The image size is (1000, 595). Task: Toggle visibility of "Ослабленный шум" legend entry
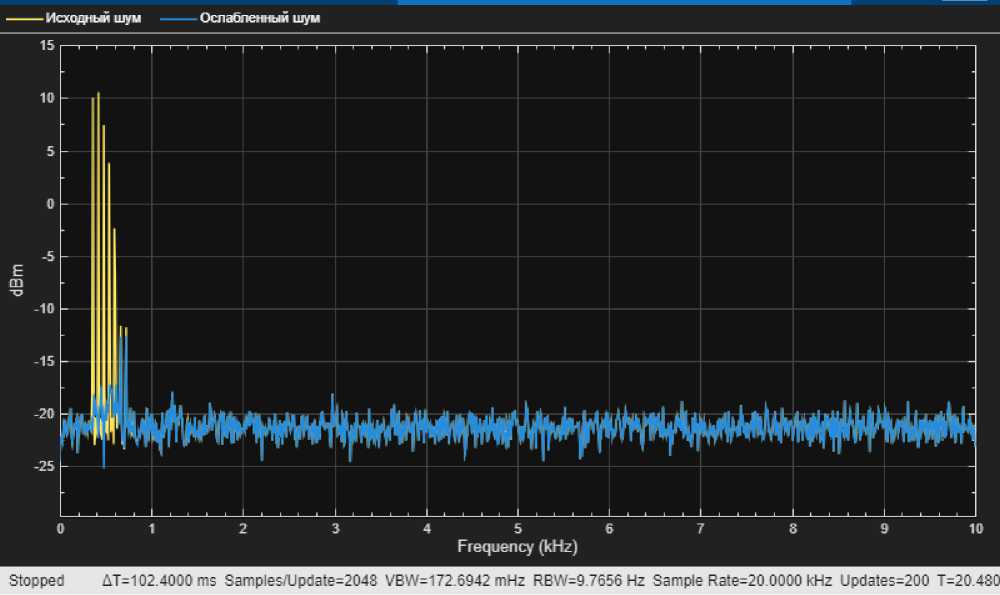point(260,19)
